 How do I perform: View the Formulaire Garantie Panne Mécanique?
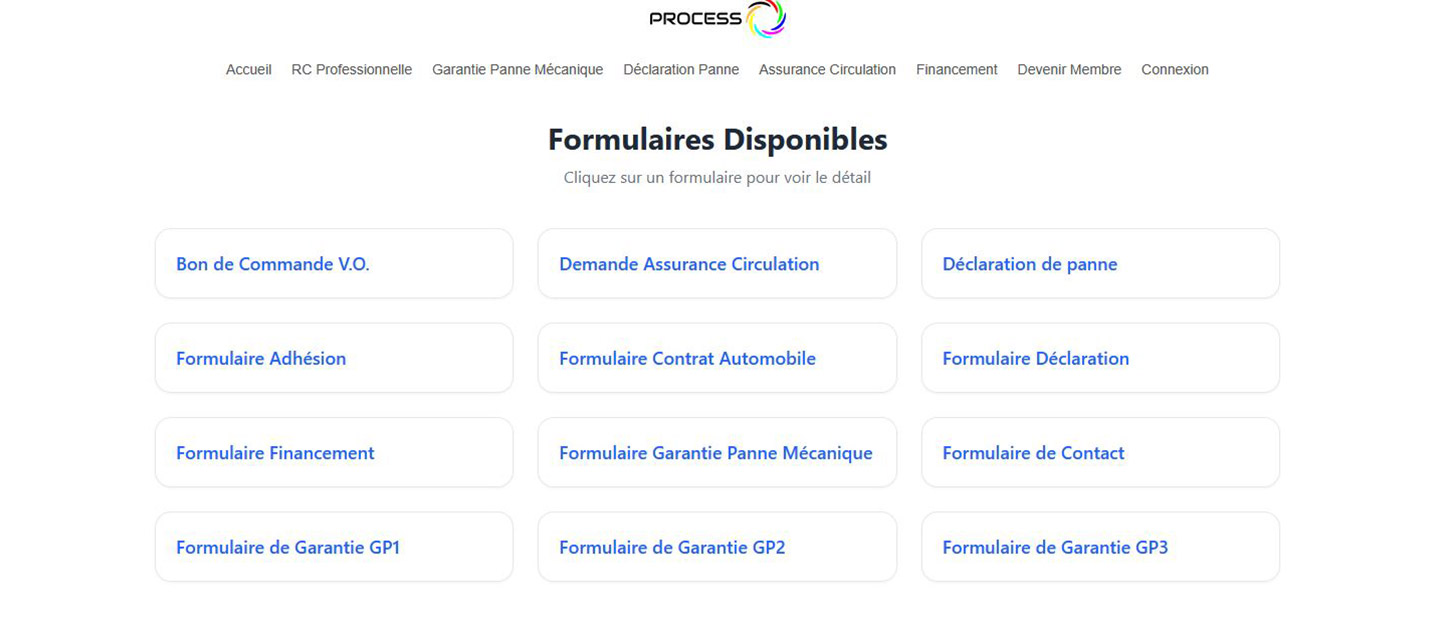click(x=717, y=452)
